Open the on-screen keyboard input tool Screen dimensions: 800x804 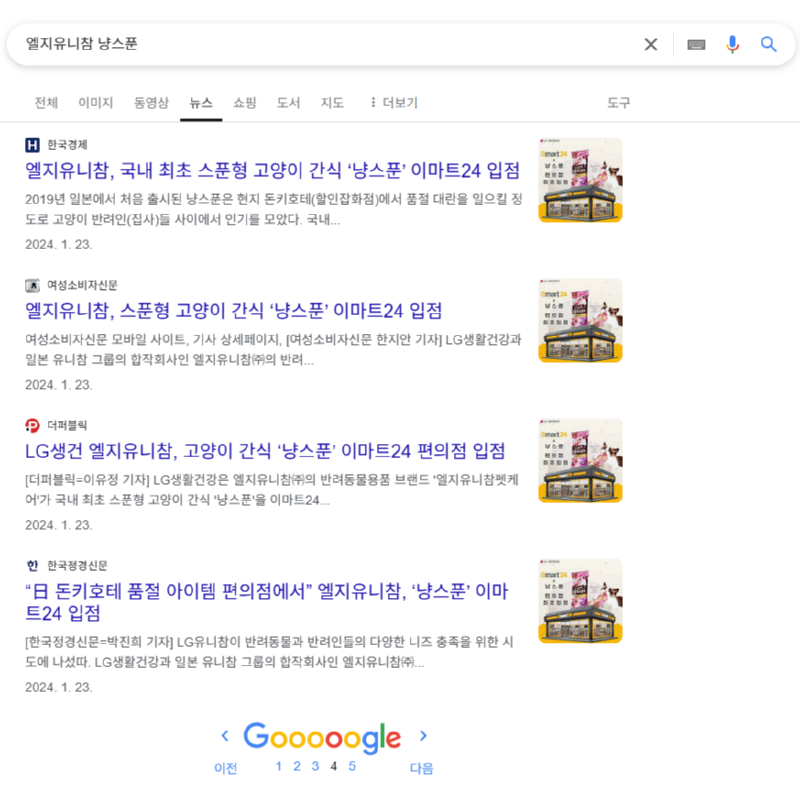pyautogui.click(x=696, y=45)
